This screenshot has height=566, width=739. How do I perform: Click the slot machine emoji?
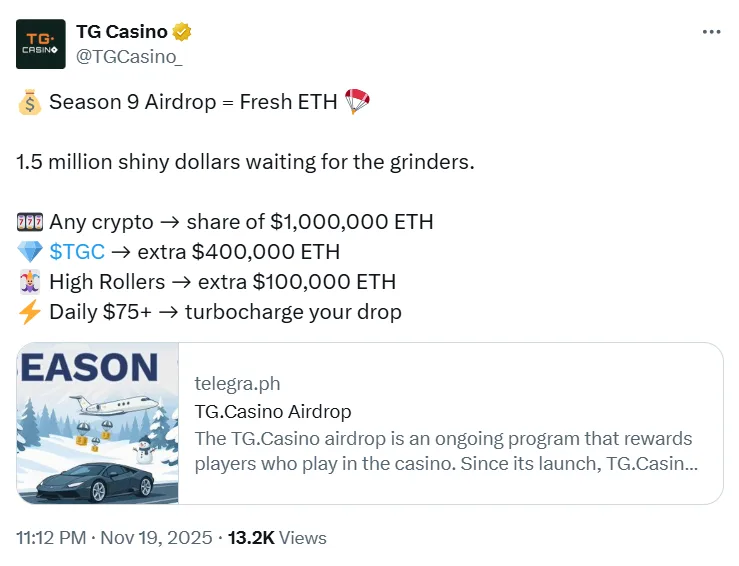[29, 221]
